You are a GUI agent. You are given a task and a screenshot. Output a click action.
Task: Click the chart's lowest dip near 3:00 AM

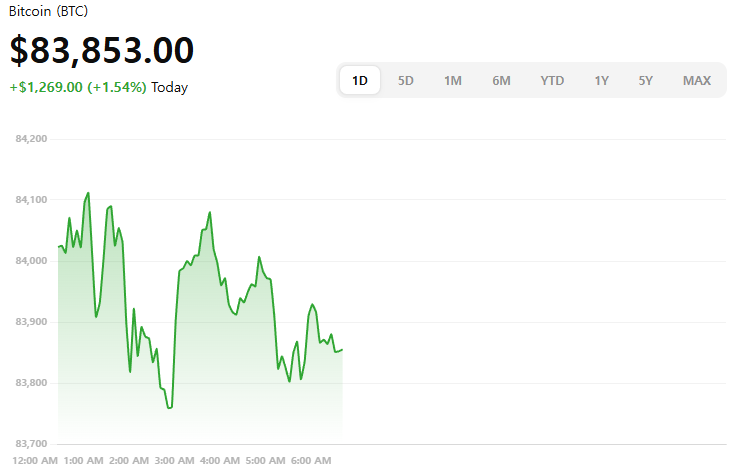coord(170,407)
